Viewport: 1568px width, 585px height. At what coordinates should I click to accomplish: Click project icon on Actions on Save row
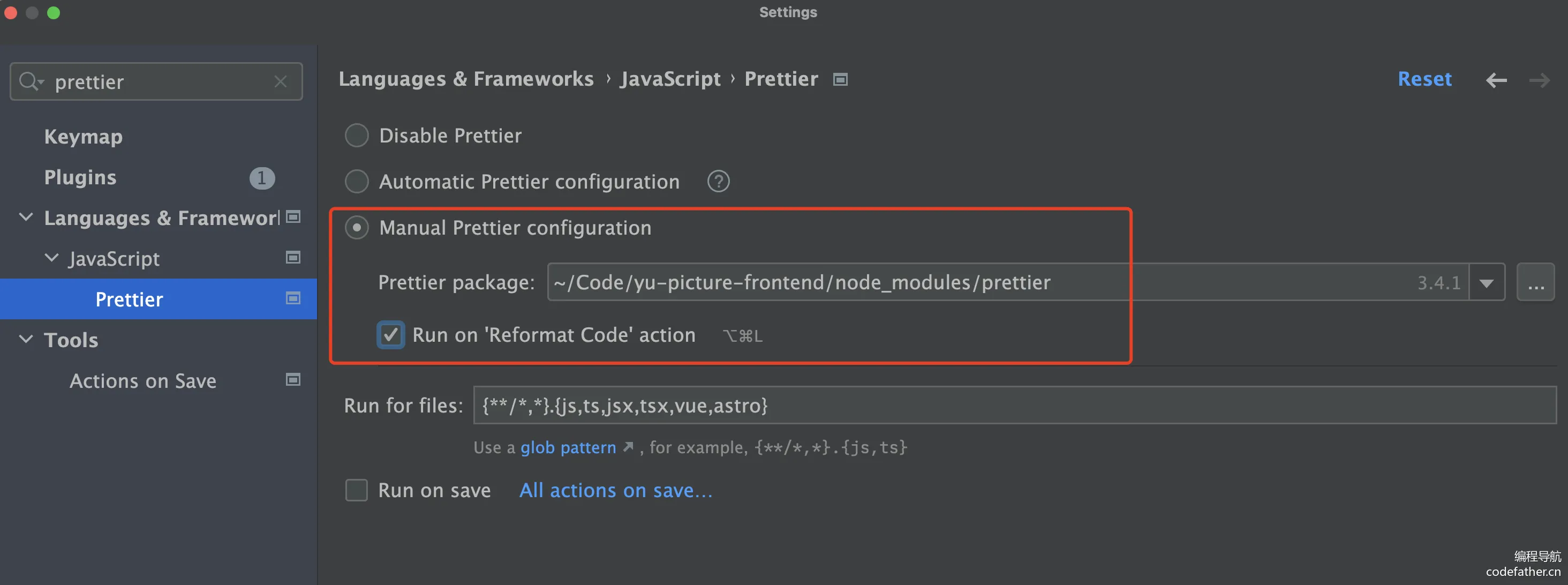pyautogui.click(x=293, y=380)
